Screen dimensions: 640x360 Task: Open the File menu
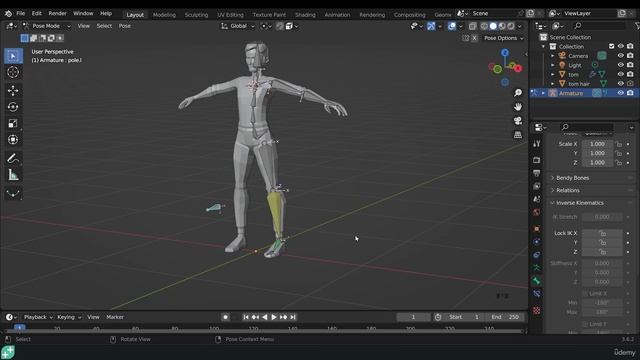pos(20,13)
